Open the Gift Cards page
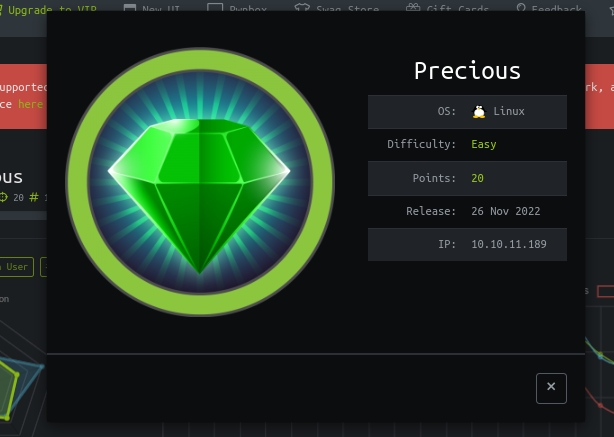The image size is (614, 437). [458, 10]
